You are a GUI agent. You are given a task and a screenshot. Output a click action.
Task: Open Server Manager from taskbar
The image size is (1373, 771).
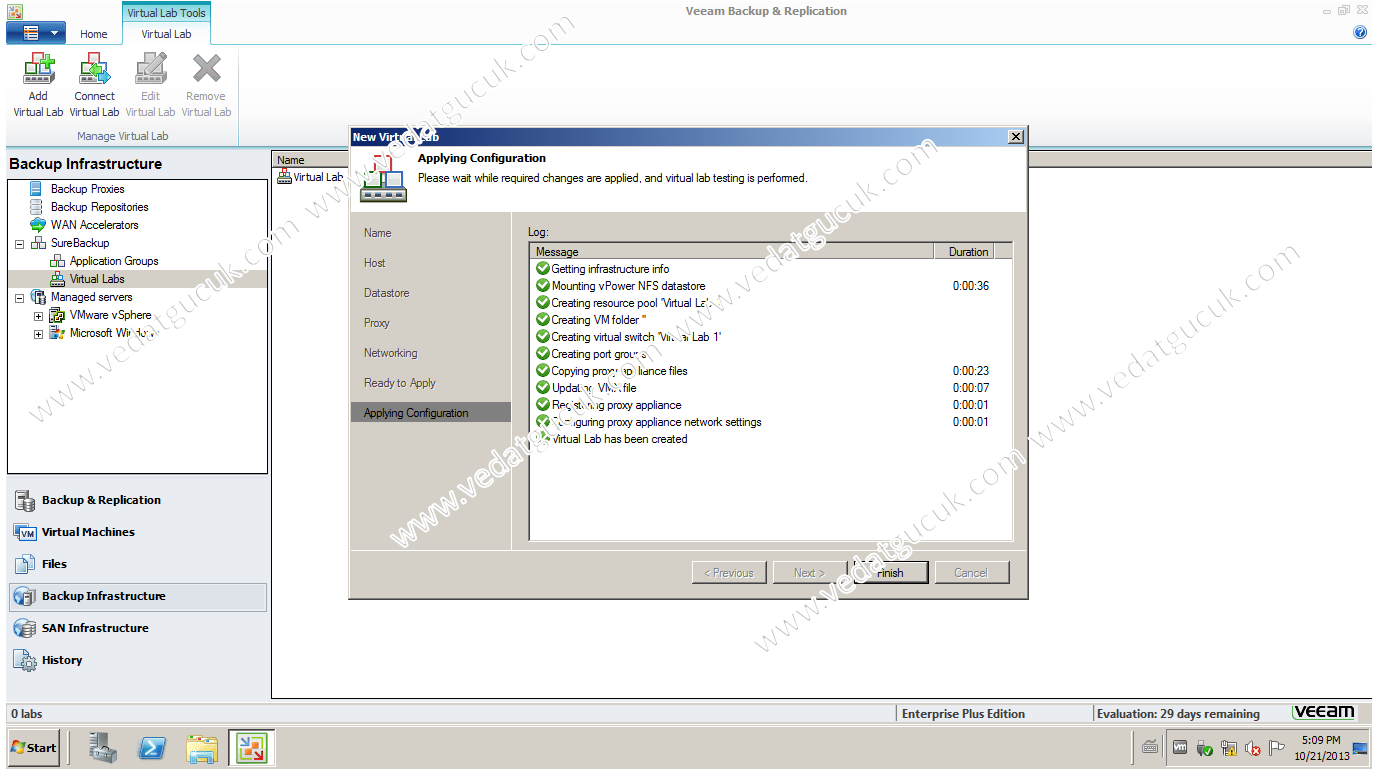click(x=103, y=748)
